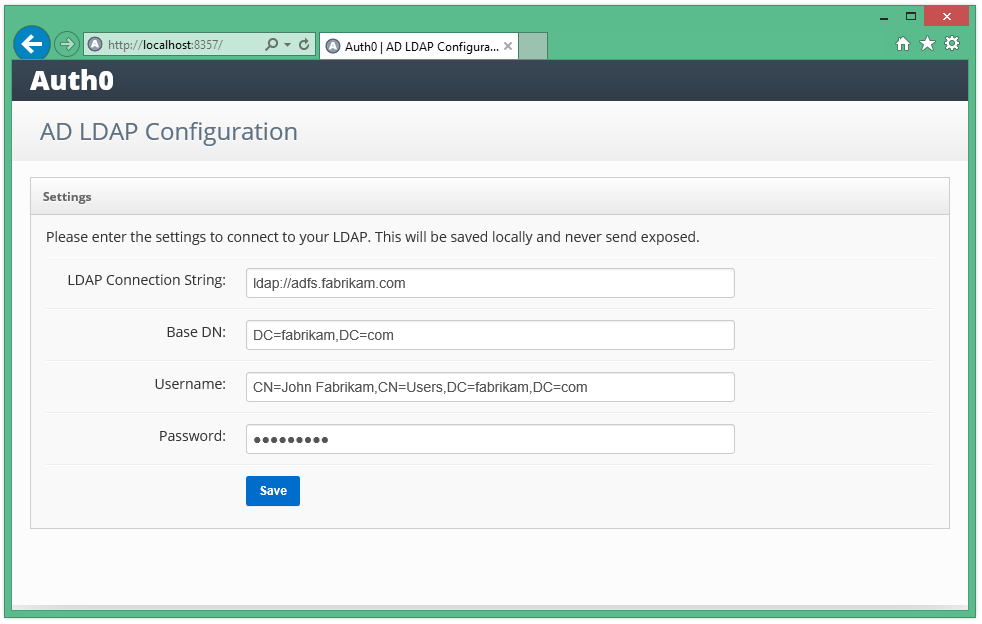The height and width of the screenshot is (624, 982).
Task: Close the Auth0 AD LDAP Configuration tab
Action: (508, 46)
